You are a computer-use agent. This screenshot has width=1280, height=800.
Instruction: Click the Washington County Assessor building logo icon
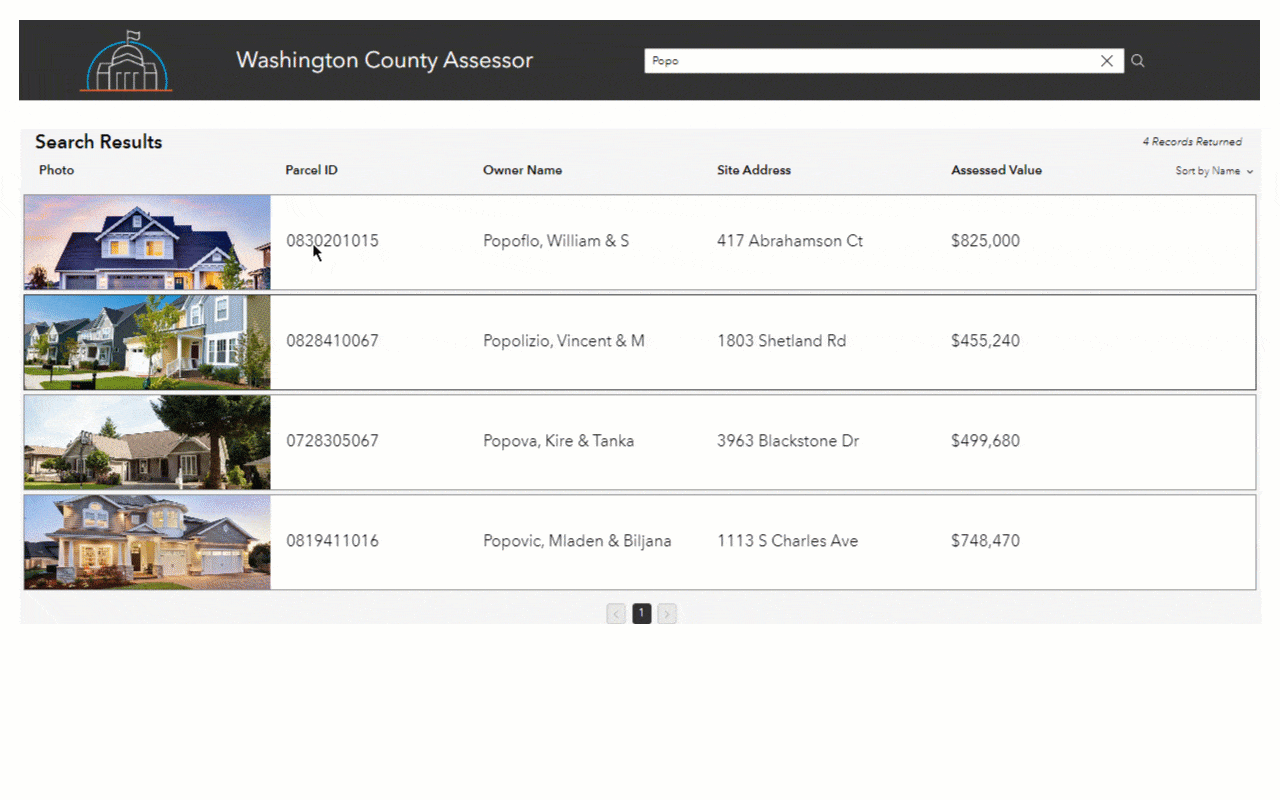127,60
